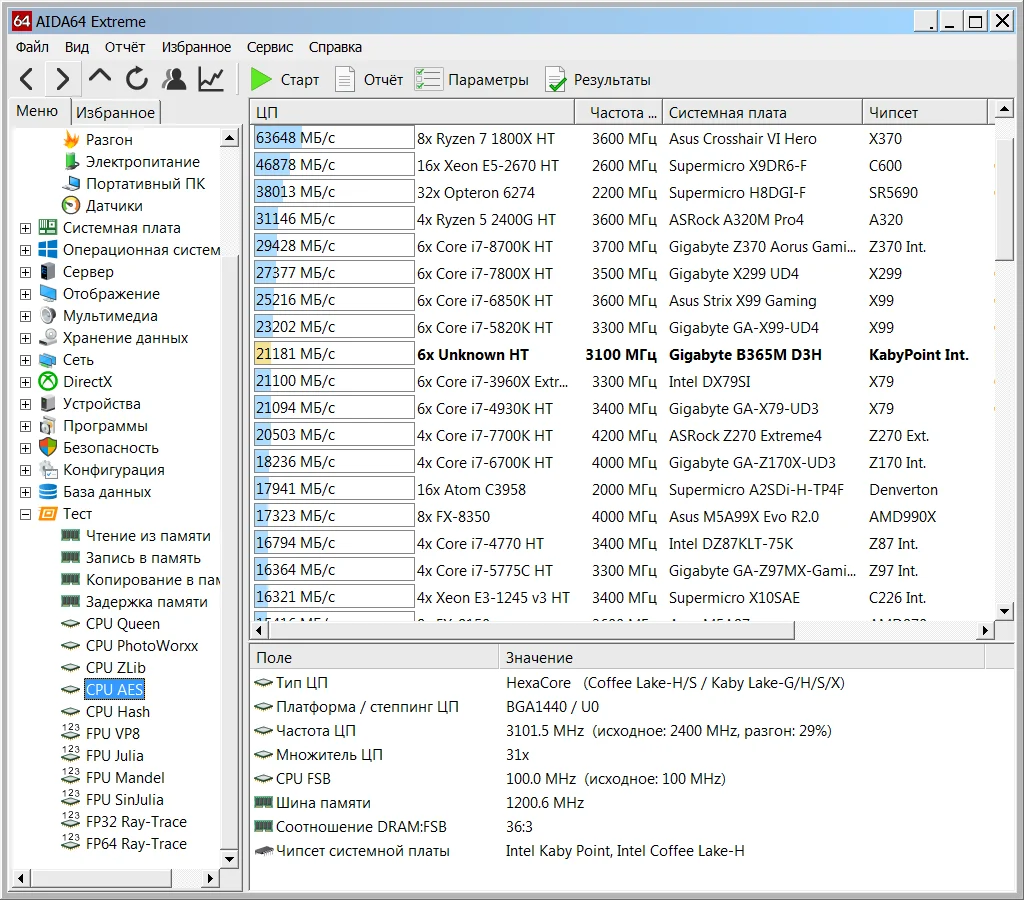Select the Датчики sensors item

click(x=114, y=206)
